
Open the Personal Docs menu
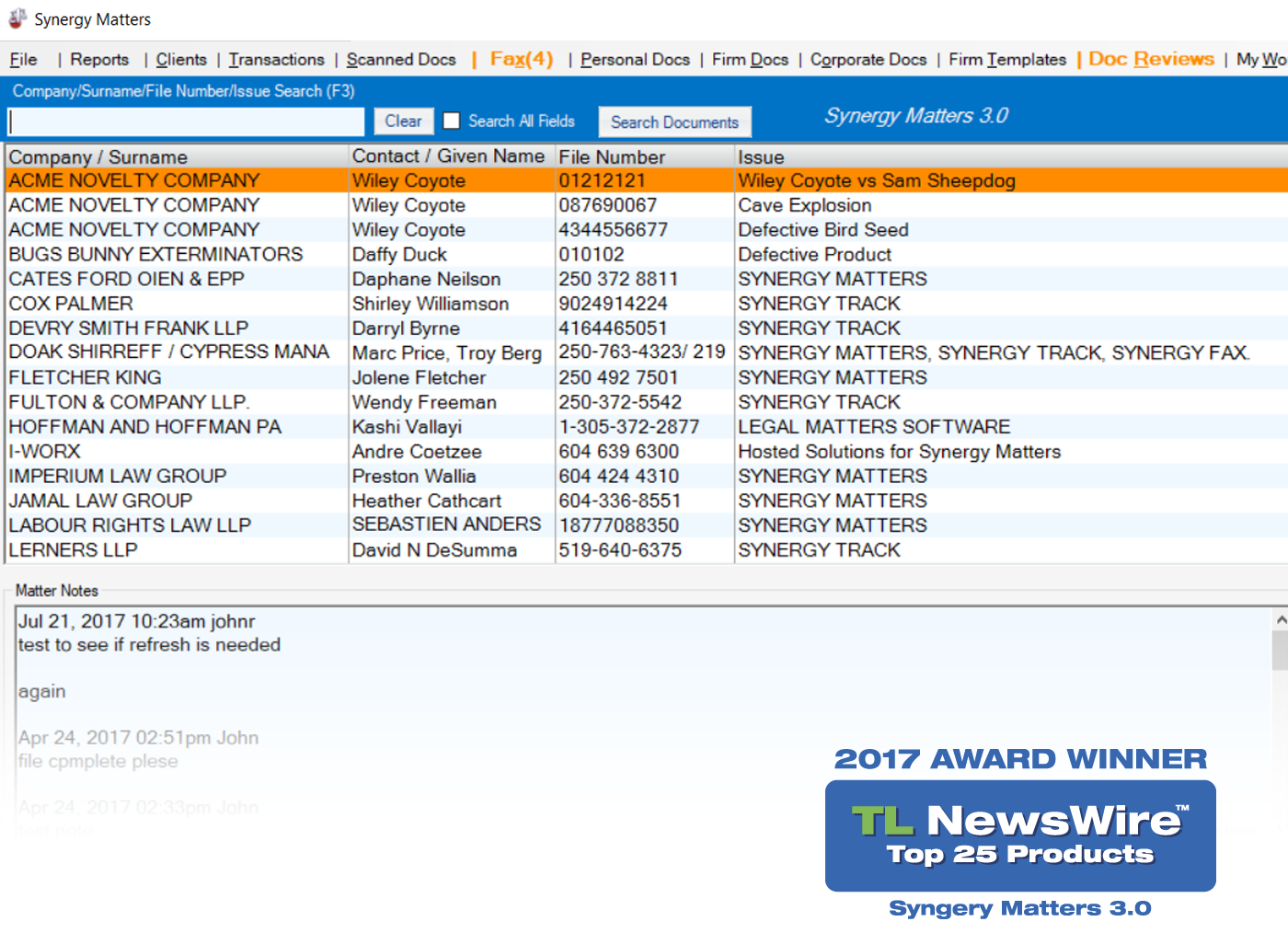coord(635,60)
